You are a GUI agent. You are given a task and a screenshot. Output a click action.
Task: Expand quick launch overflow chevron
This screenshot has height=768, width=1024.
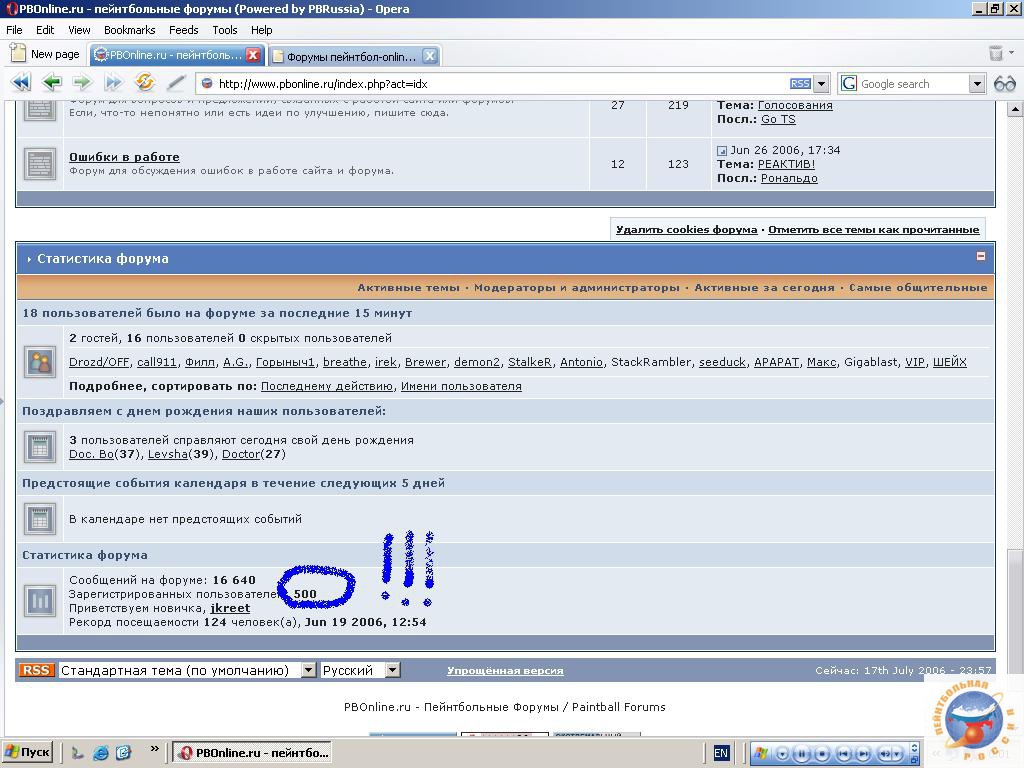coord(155,748)
